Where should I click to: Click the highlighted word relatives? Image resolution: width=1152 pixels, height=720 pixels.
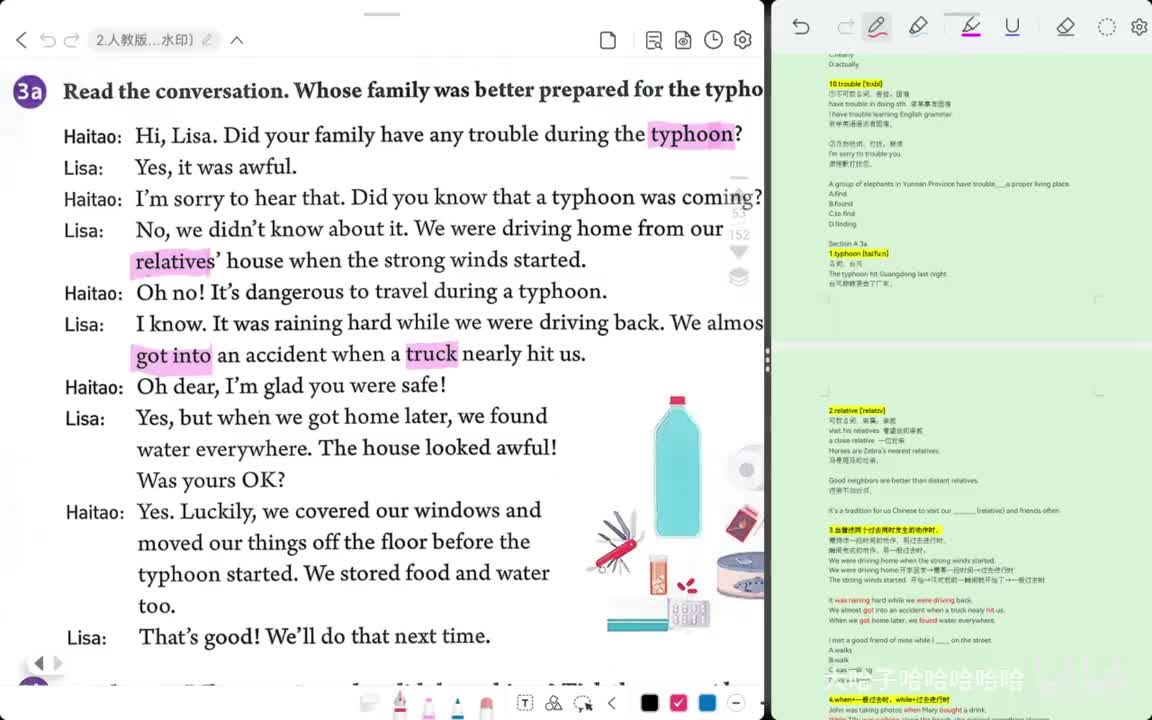click(x=174, y=262)
